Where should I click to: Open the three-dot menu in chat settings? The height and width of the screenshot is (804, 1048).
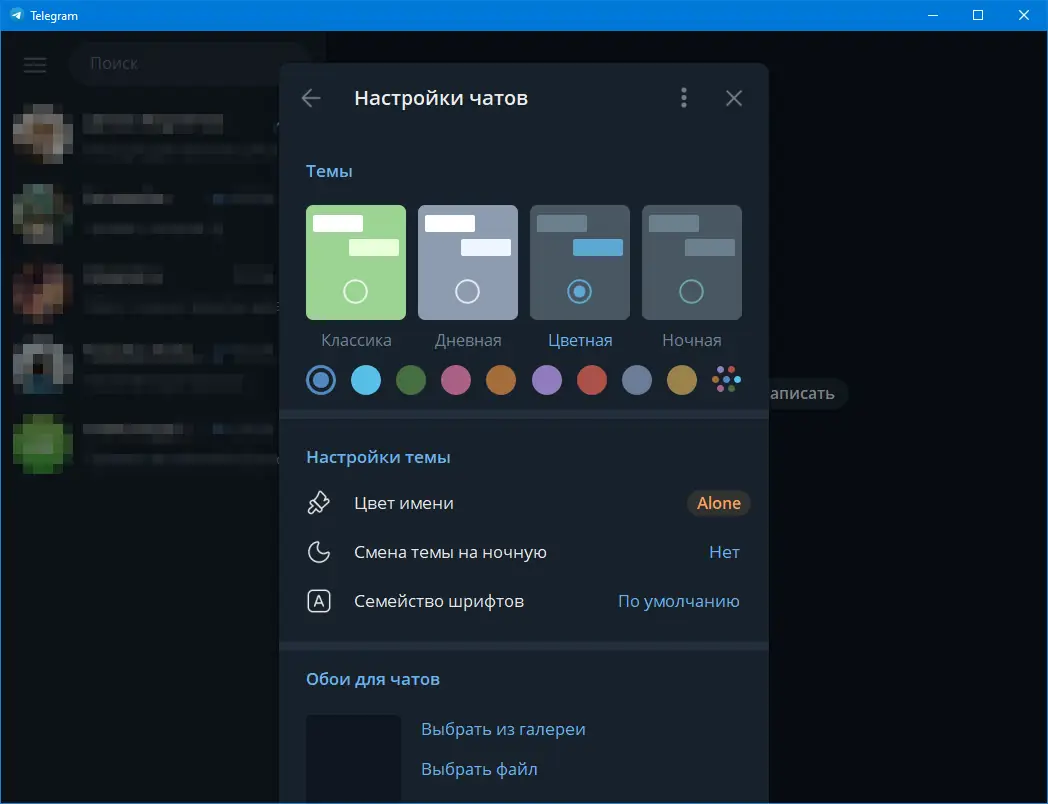pyautogui.click(x=683, y=98)
